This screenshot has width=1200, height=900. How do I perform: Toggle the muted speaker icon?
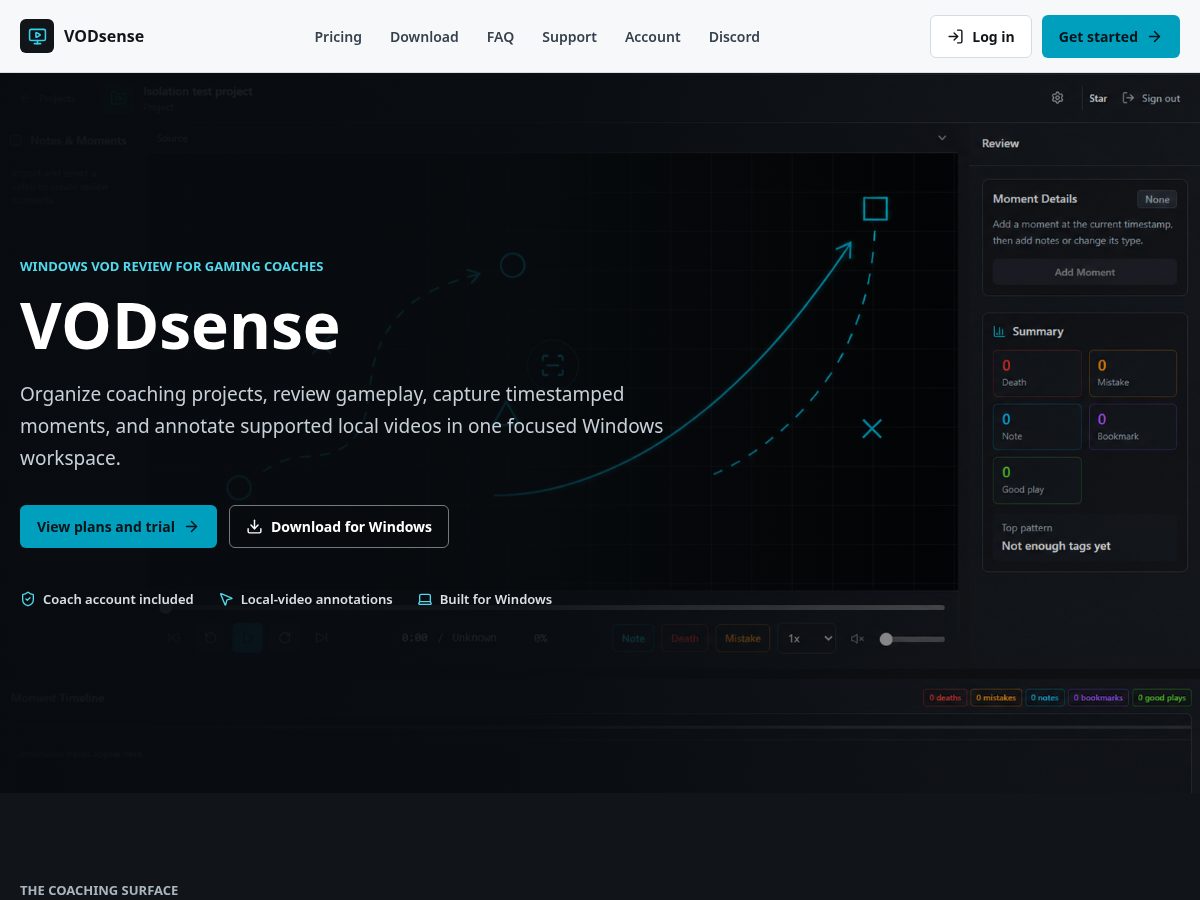click(x=857, y=638)
